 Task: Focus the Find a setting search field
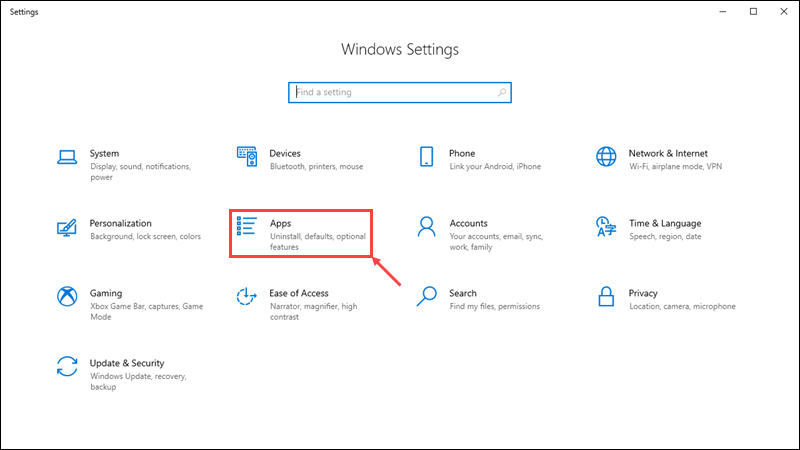pyautogui.click(x=400, y=92)
